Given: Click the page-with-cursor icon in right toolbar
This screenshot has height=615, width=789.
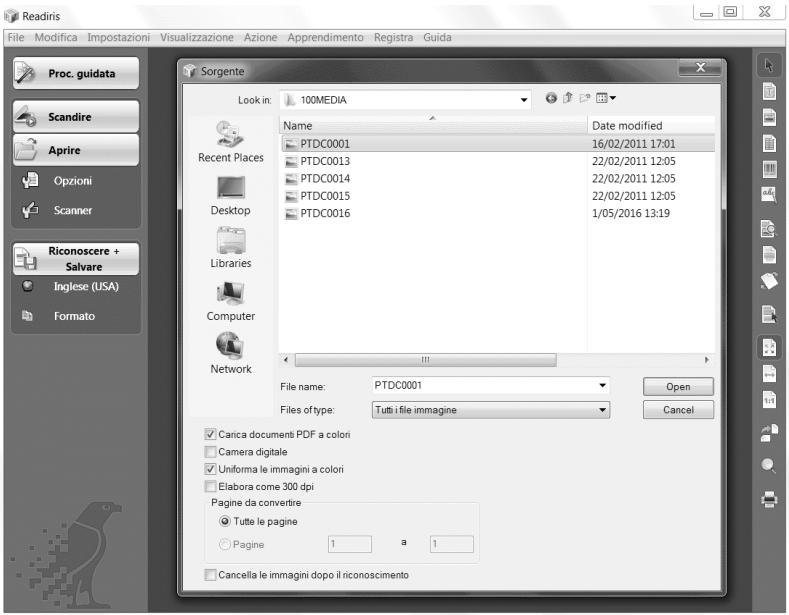Looking at the screenshot, I should [769, 314].
